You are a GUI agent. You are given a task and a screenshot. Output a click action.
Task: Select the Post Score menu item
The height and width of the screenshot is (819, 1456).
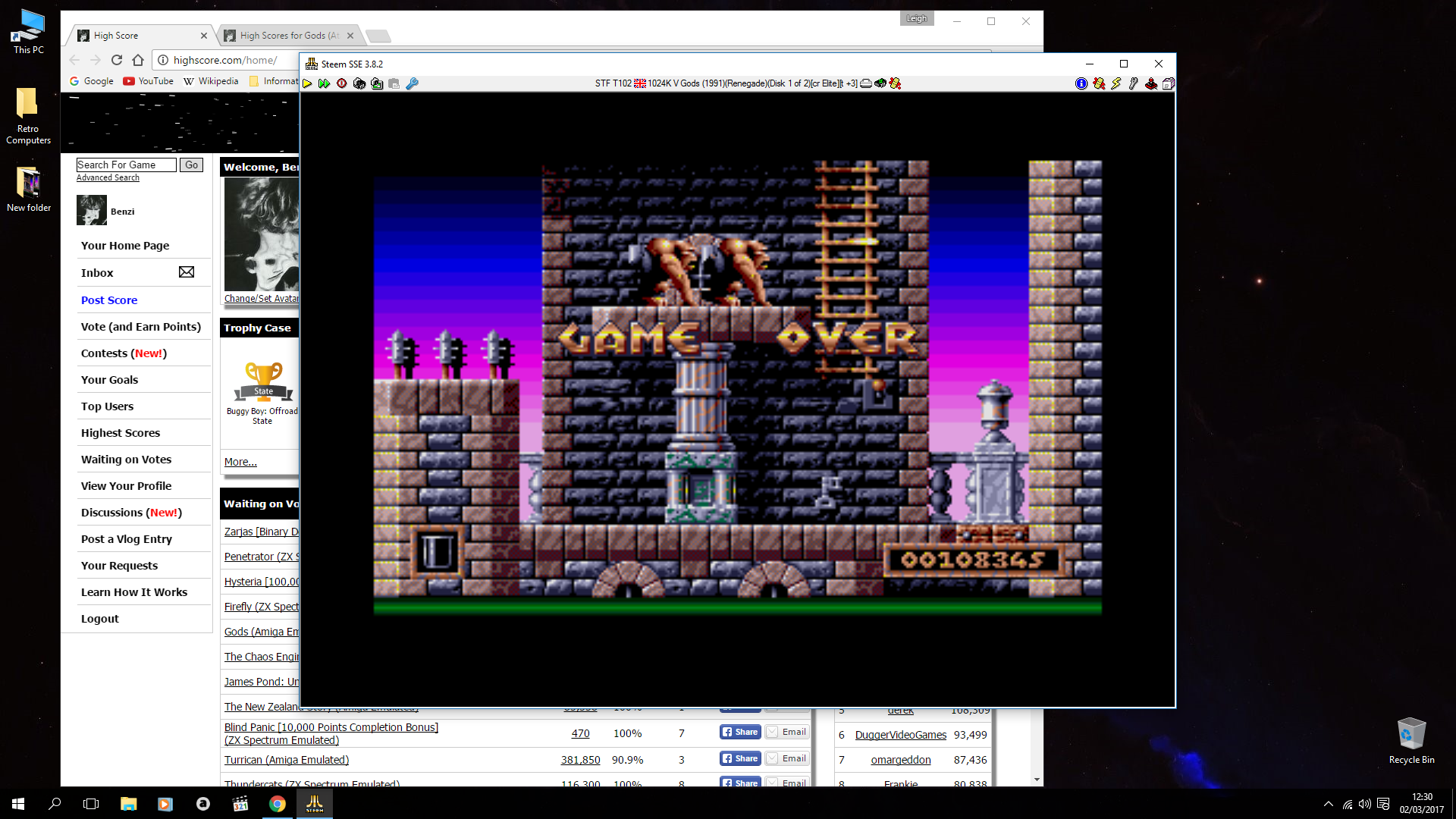[x=109, y=300]
